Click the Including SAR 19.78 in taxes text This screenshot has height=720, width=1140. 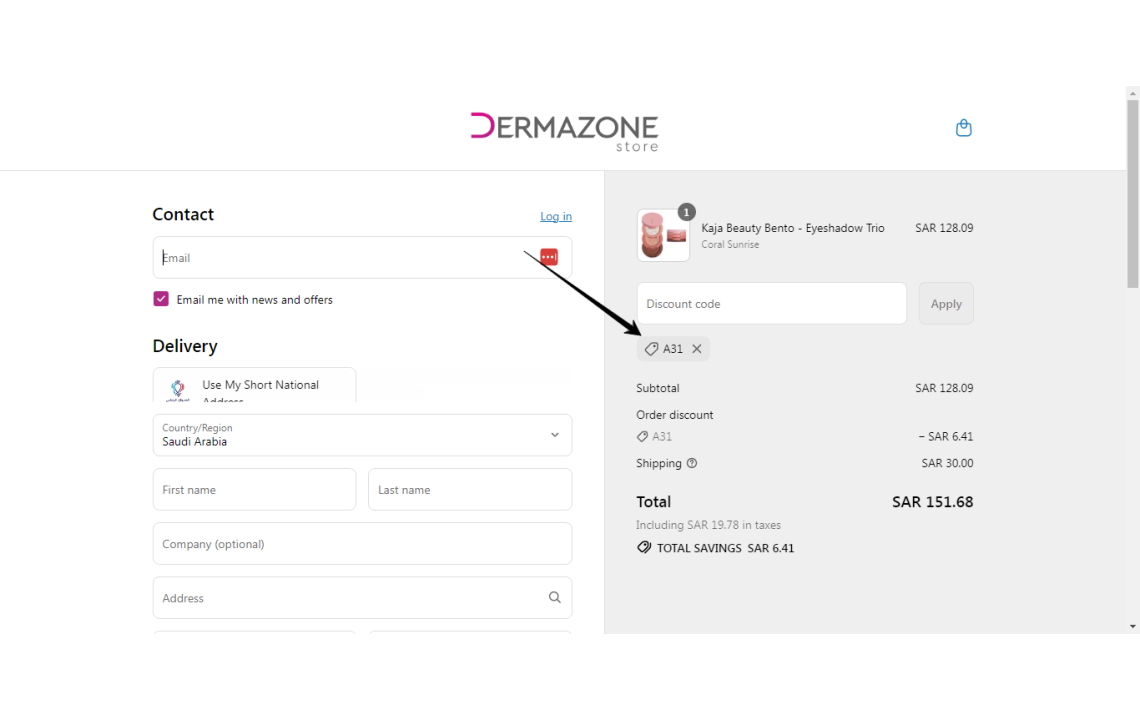point(708,525)
